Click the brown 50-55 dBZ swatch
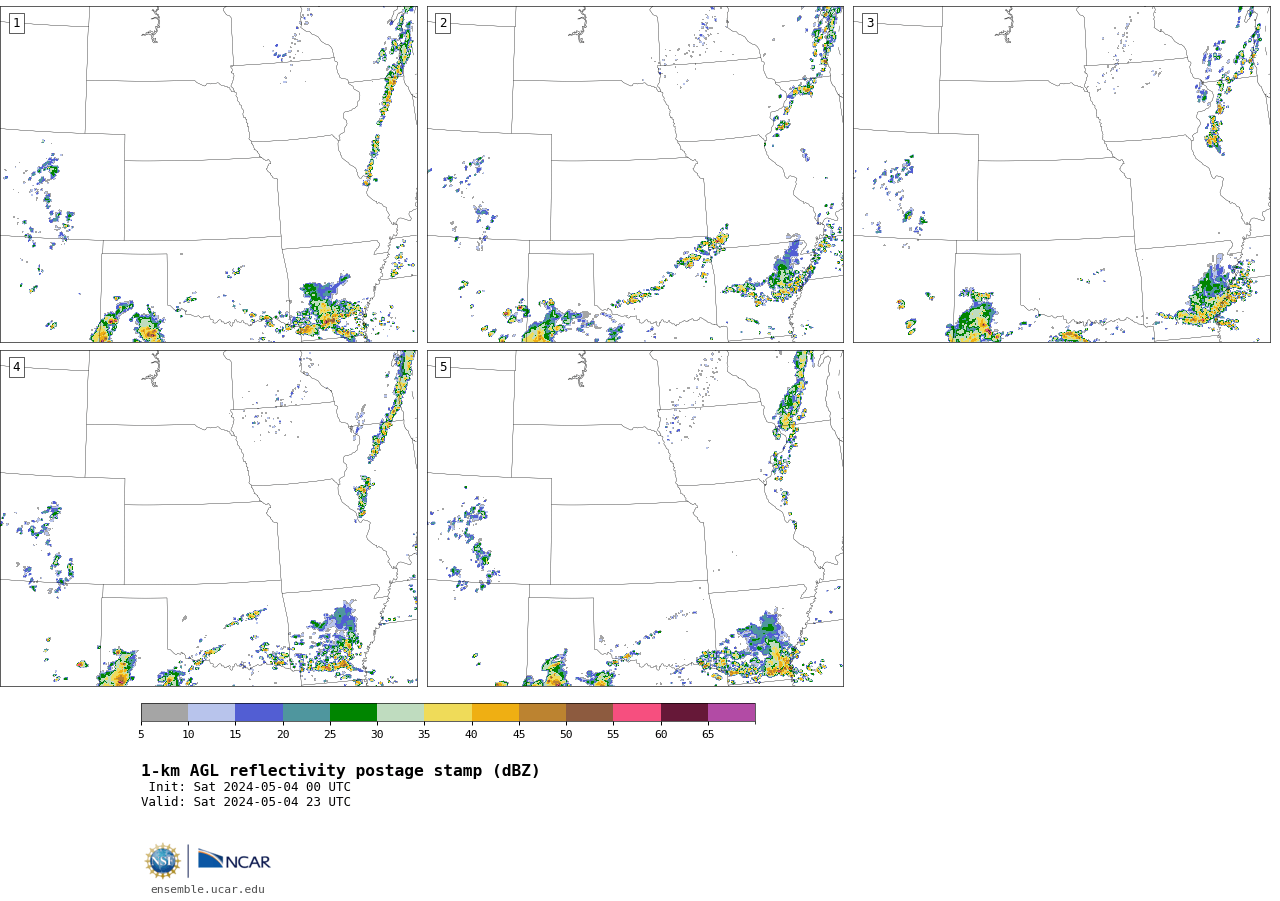Image resolution: width=1280 pixels, height=901 pixels. pos(590,713)
